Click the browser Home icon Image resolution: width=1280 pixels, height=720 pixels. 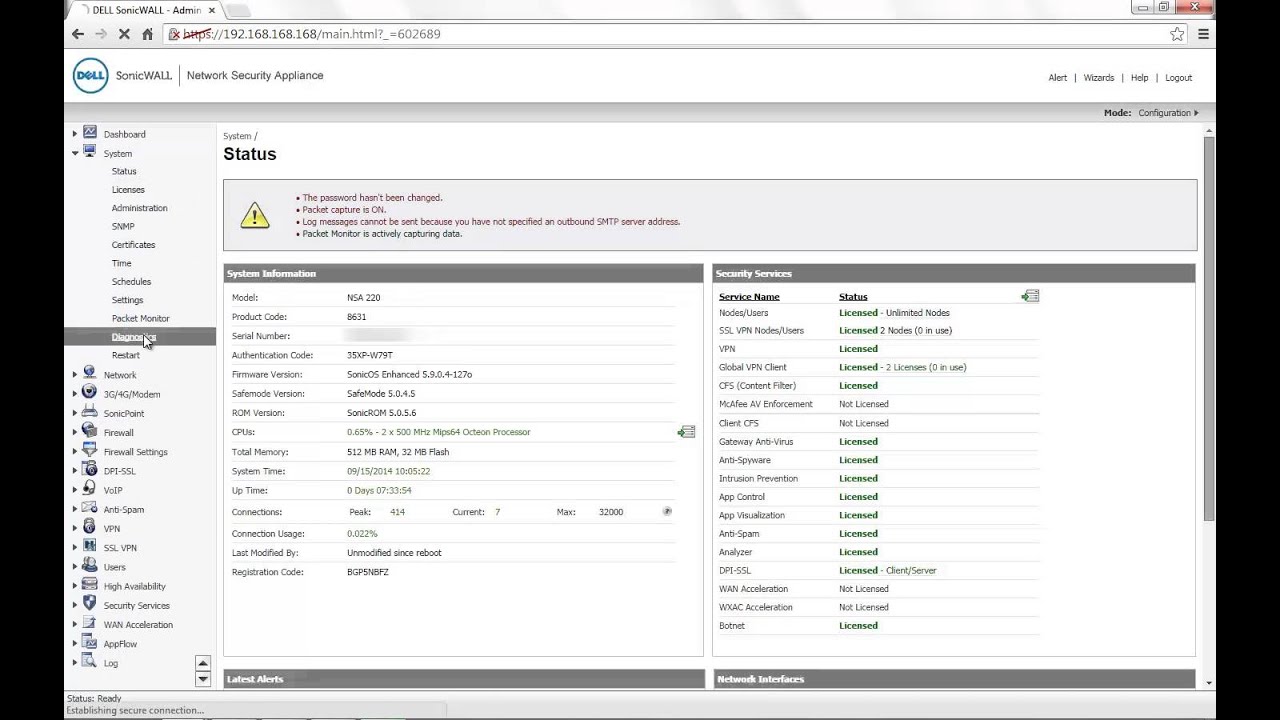click(x=148, y=34)
